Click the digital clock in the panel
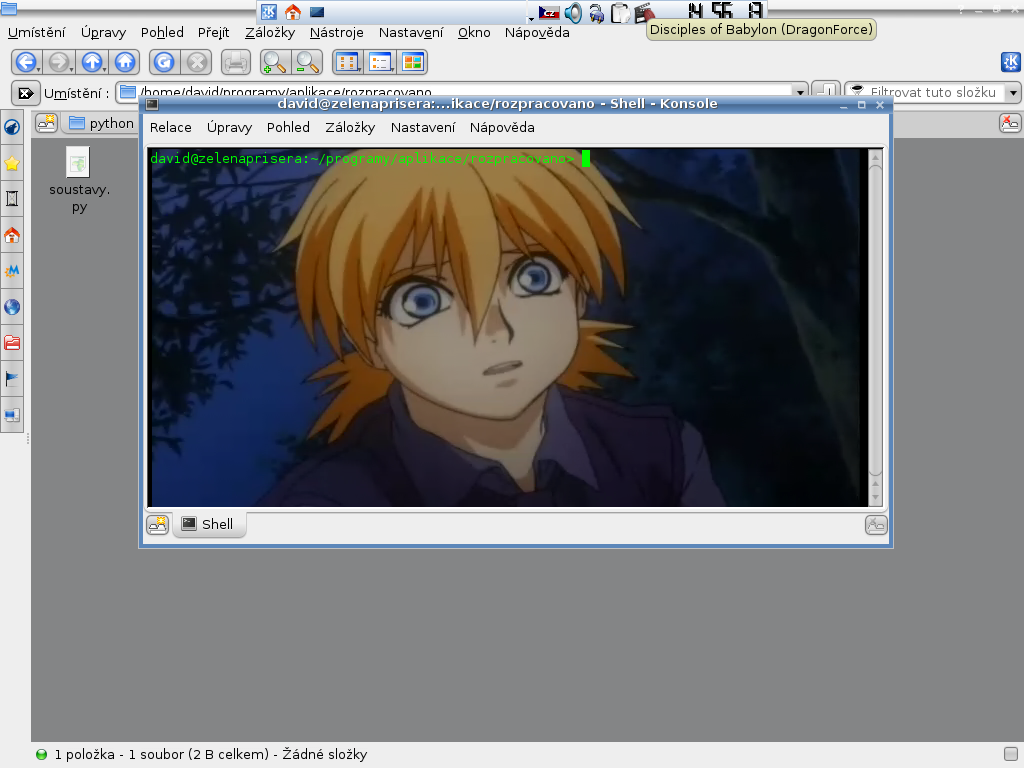The width and height of the screenshot is (1024, 768). click(x=725, y=11)
